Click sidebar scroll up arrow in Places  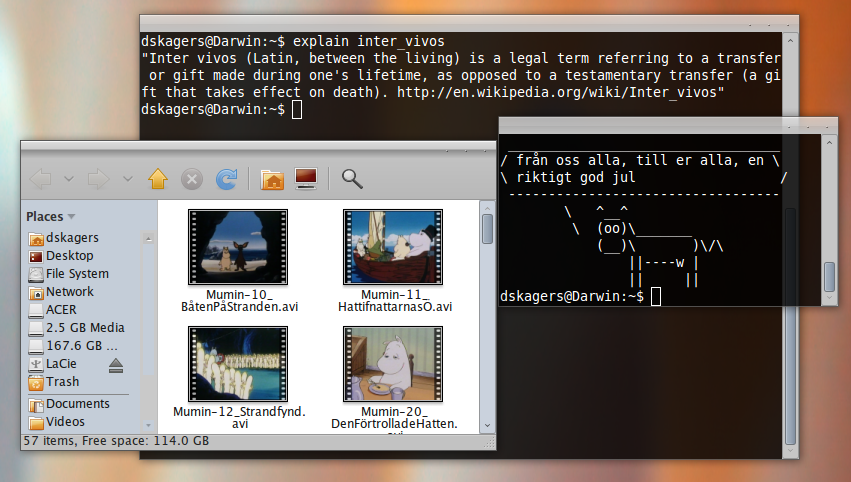coord(148,238)
